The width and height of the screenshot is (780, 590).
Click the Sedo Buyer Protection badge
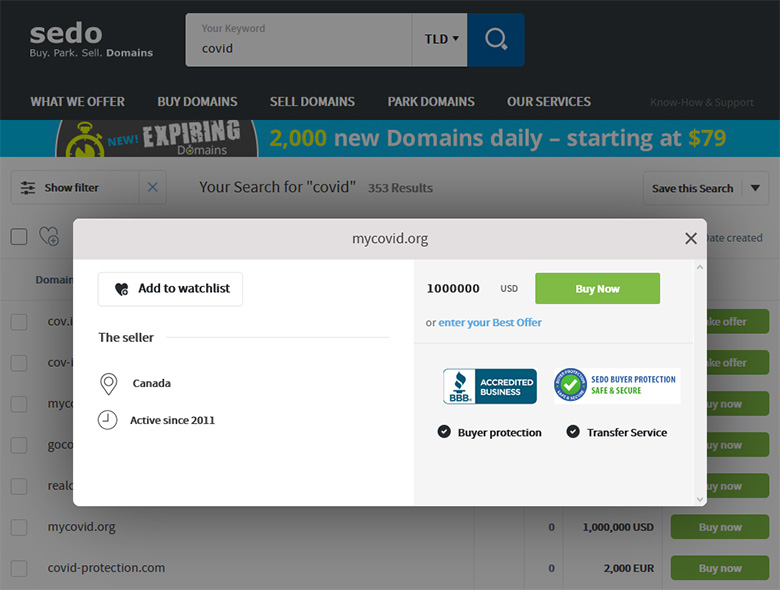[x=617, y=386]
